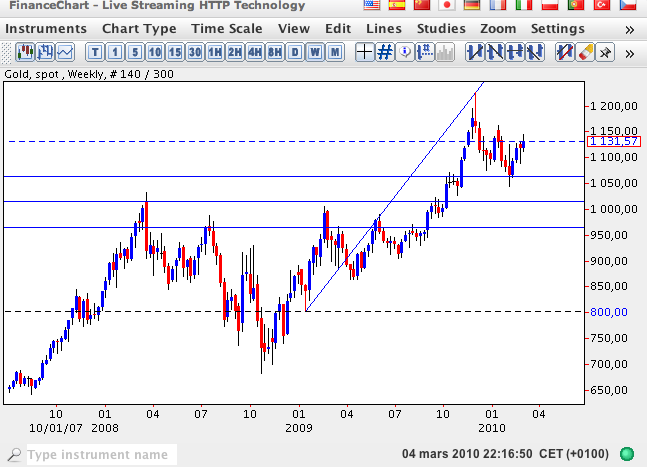This screenshot has width=647, height=467.
Task: Expand the menu bar overflow chevron
Action: 630,29
